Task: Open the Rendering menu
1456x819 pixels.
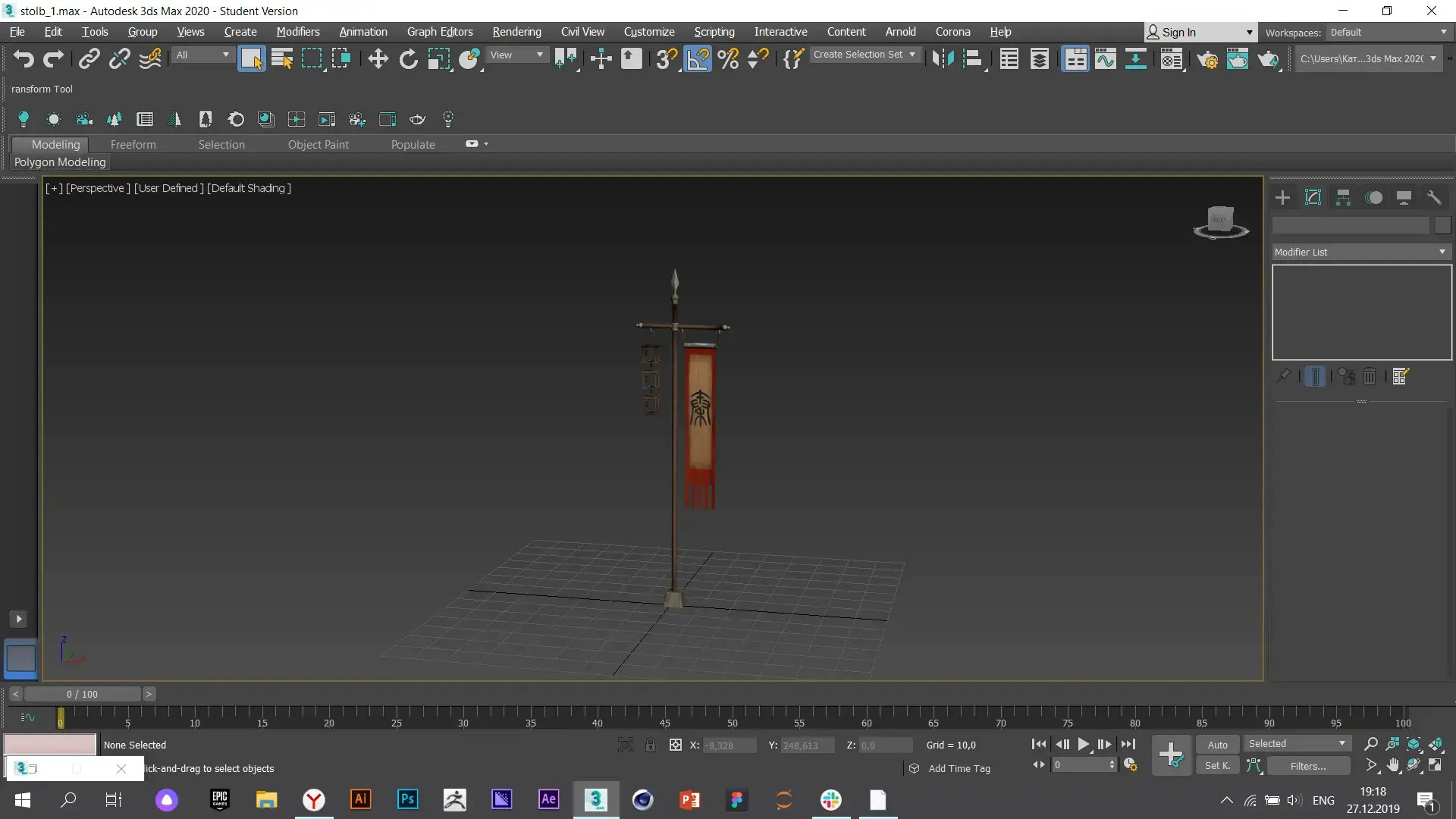Action: (516, 32)
